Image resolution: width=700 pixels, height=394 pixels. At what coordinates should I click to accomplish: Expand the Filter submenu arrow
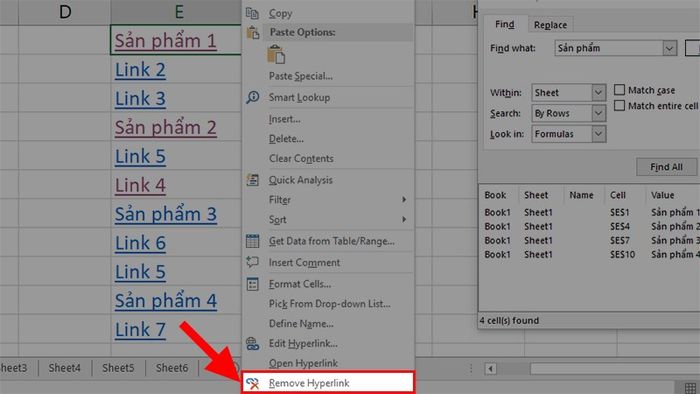[404, 199]
